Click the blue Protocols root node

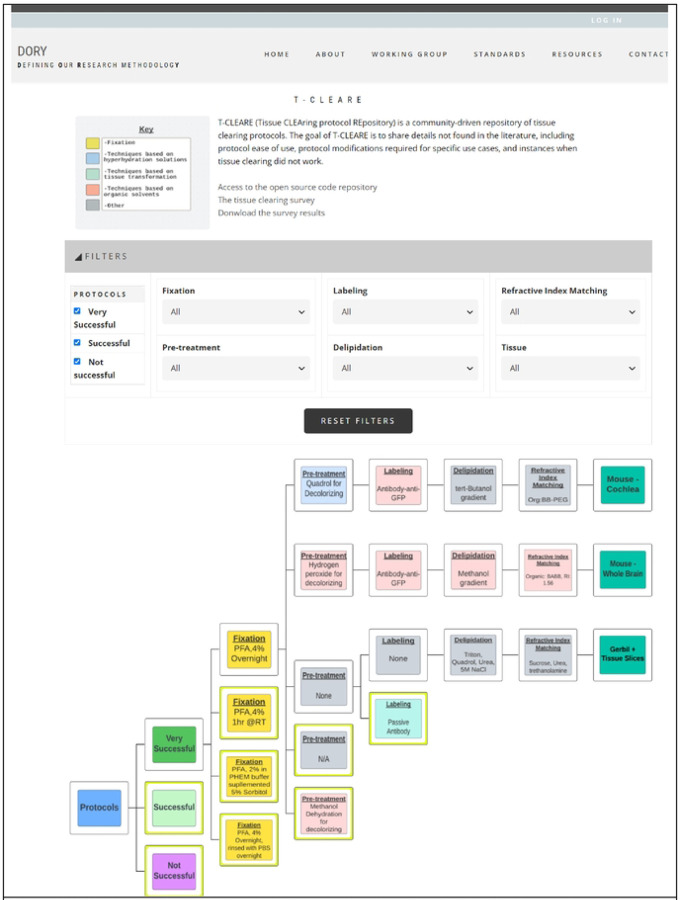coord(98,807)
